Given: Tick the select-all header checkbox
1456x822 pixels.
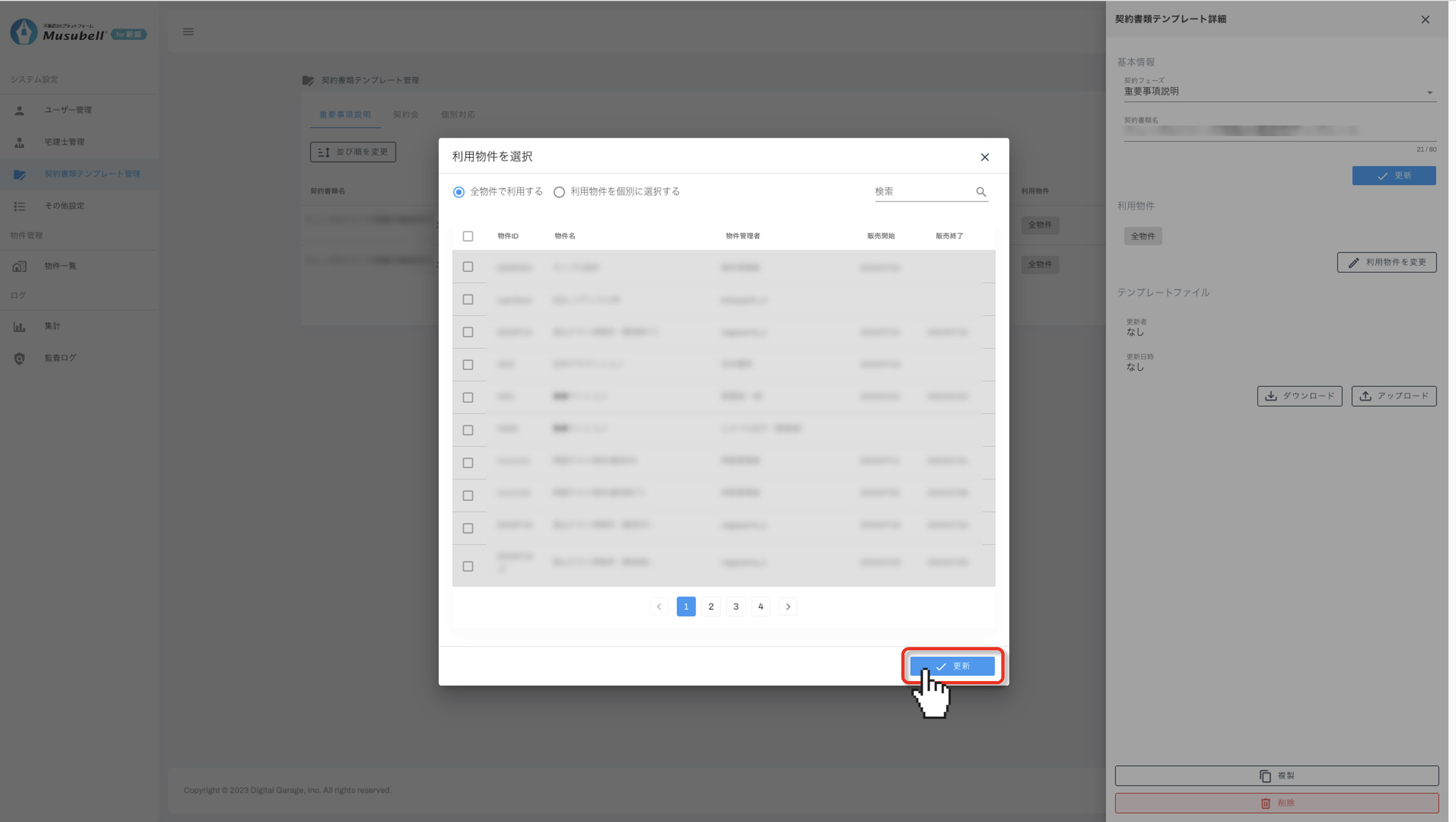Looking at the screenshot, I should (x=467, y=236).
